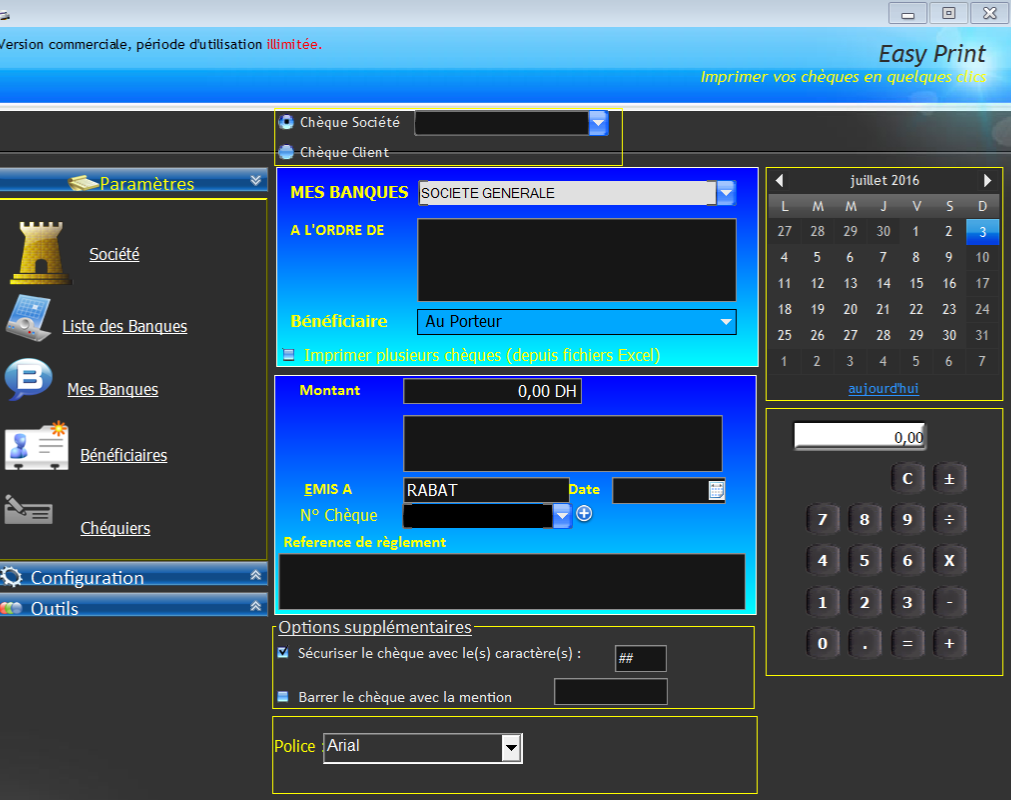Open the Bénéficiaires link
Screen dimensions: 1011x803
click(x=124, y=455)
